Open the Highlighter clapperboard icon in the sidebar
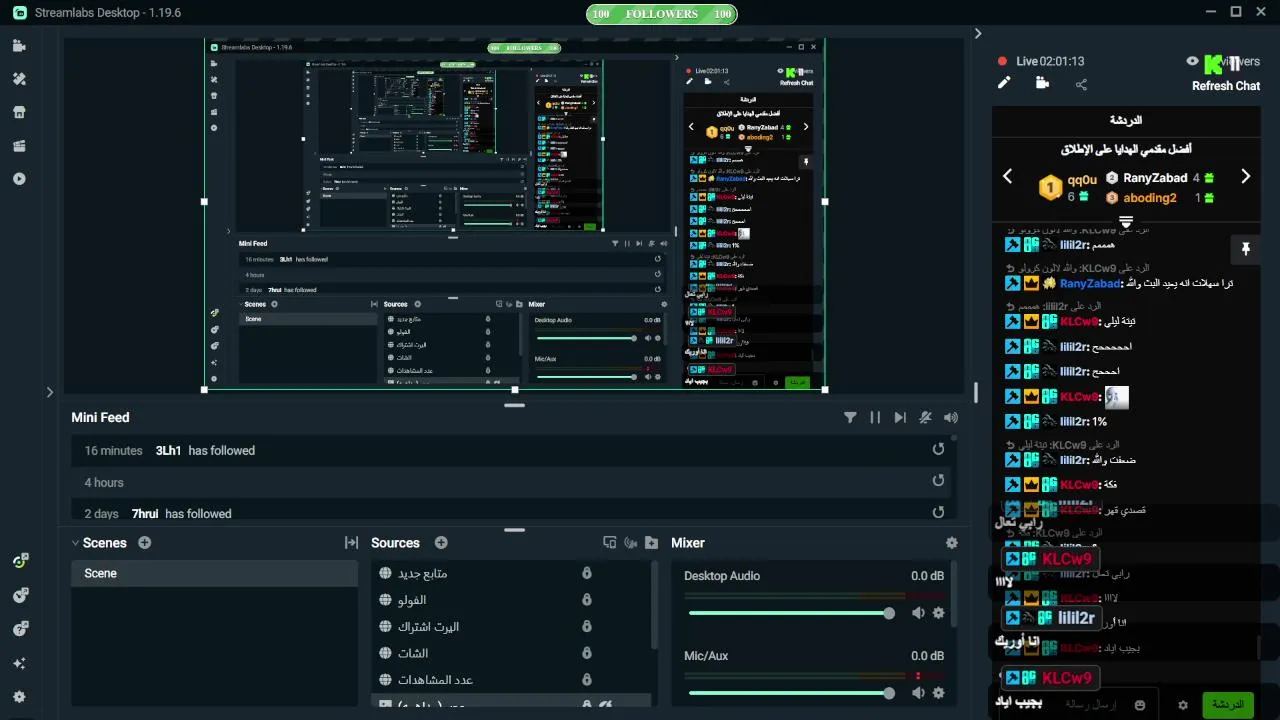1280x720 pixels. (x=19, y=146)
